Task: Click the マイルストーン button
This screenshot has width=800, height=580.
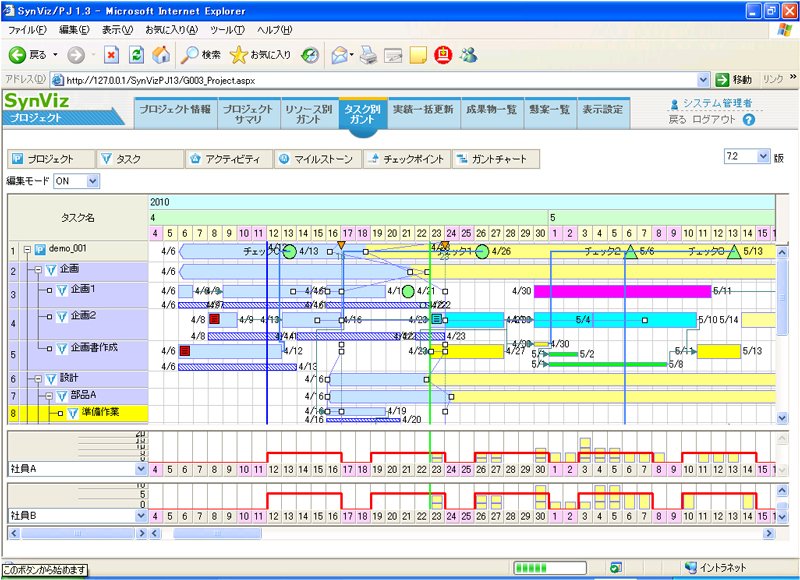Action: pyautogui.click(x=317, y=159)
